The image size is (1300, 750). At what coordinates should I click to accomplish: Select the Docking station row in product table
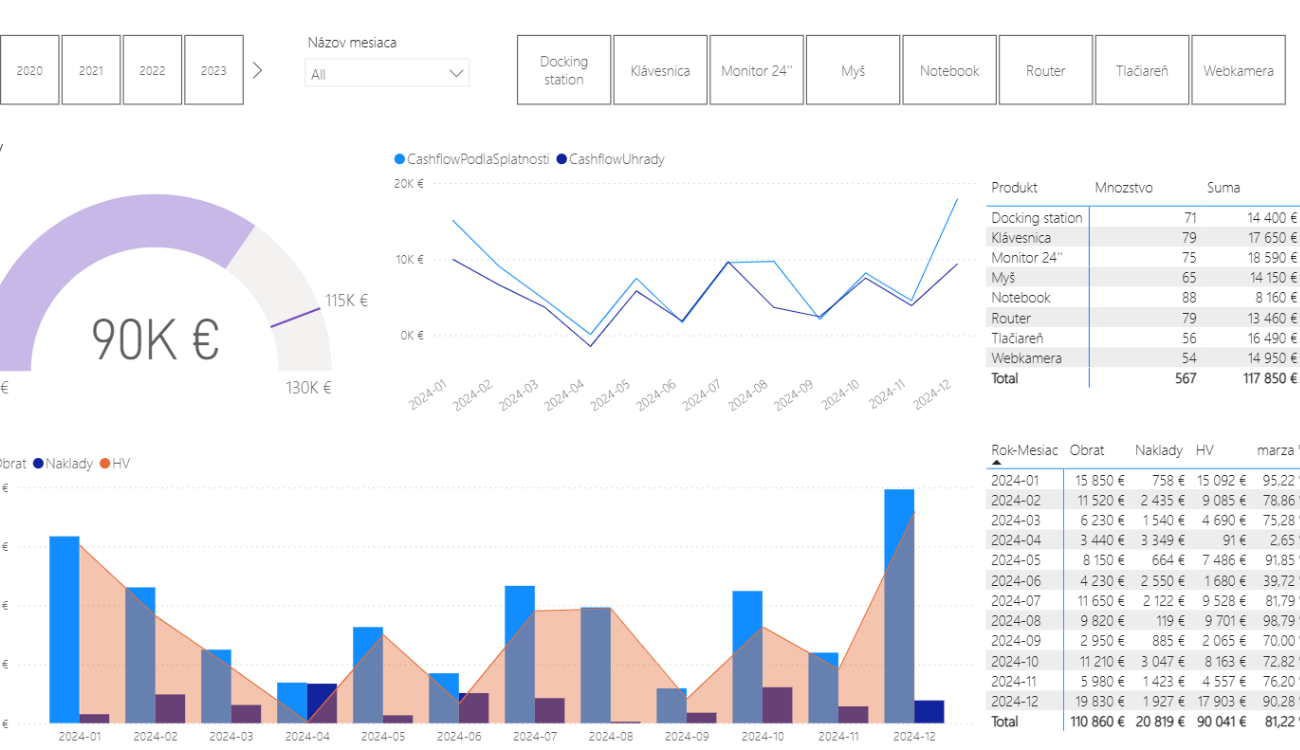[x=1144, y=217]
